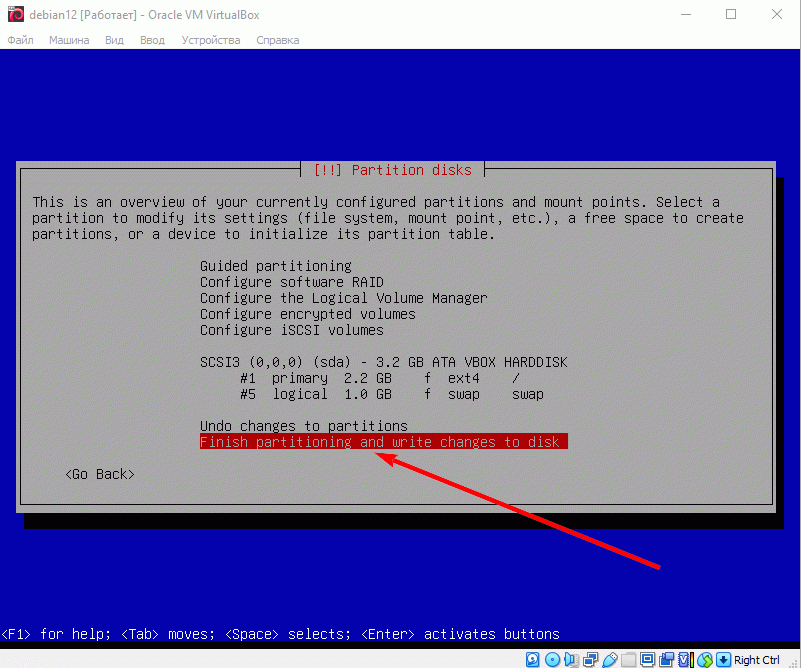801x668 pixels.
Task: Select Configure iSCSI volumes
Action: tap(292, 330)
